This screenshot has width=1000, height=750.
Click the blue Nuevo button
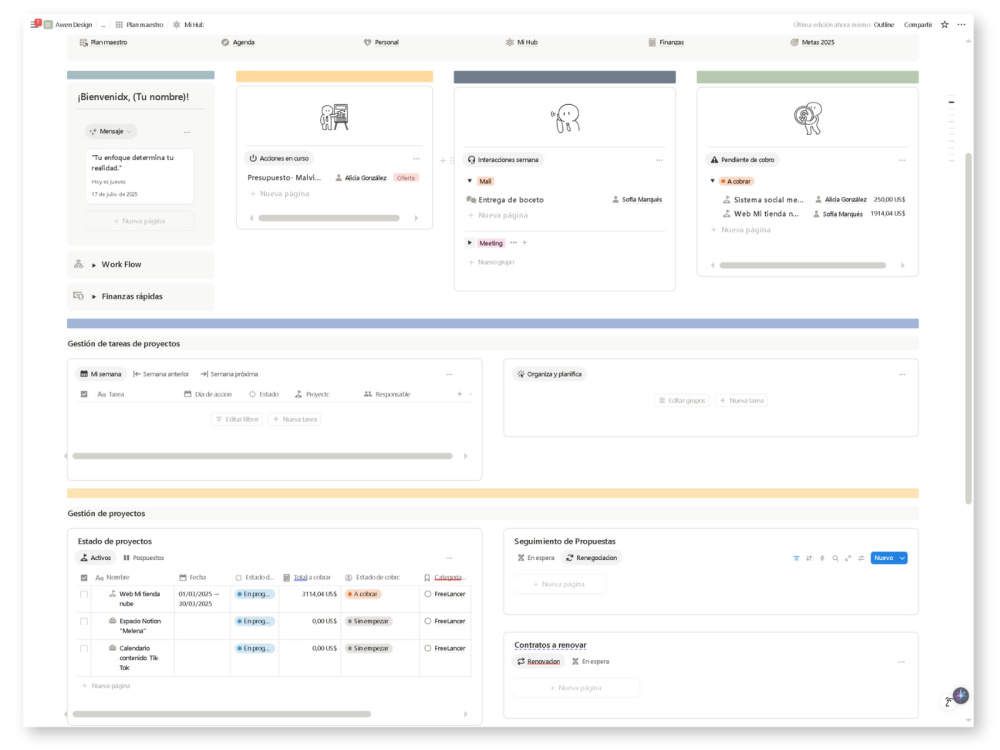tap(884, 558)
